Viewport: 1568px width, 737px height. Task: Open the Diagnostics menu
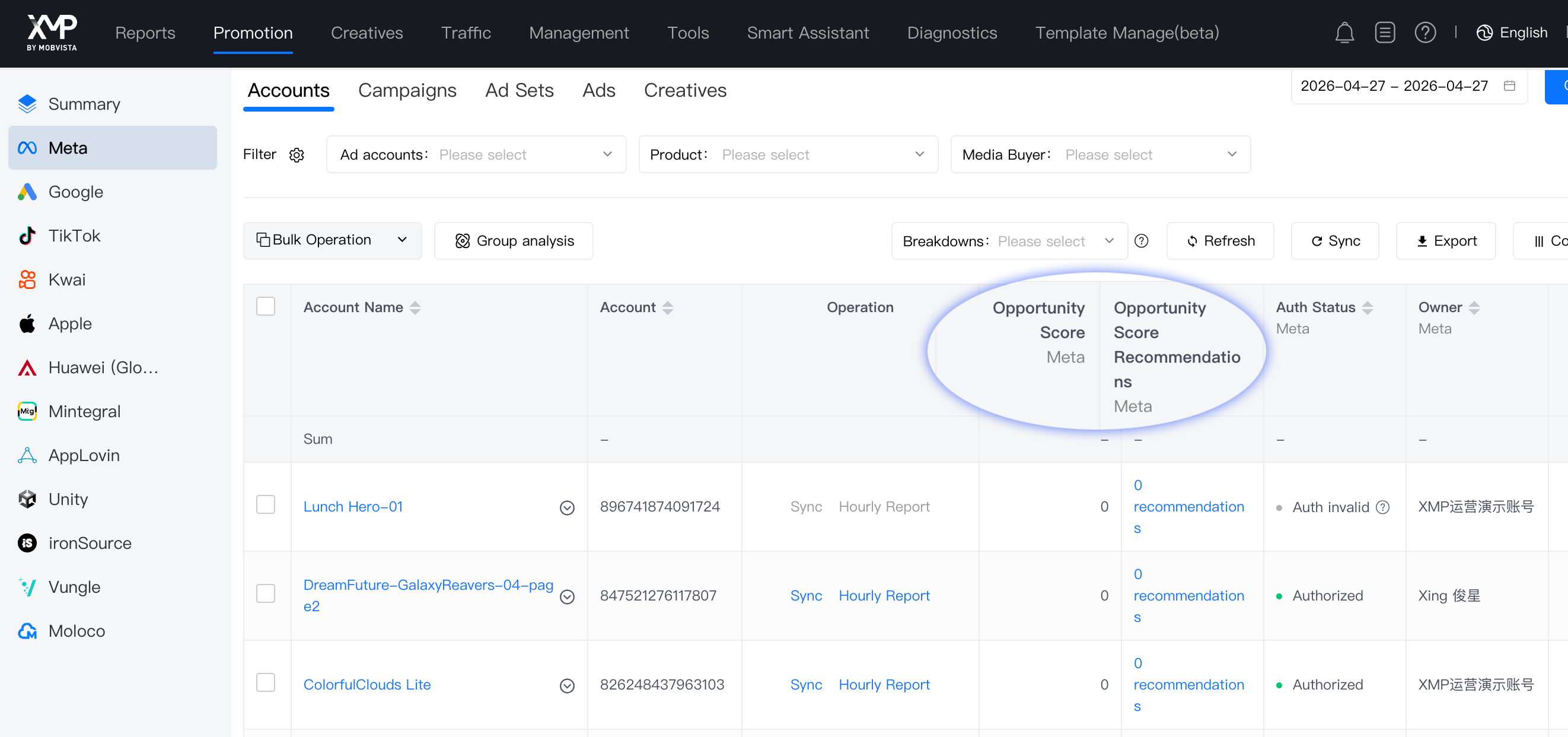pyautogui.click(x=951, y=32)
